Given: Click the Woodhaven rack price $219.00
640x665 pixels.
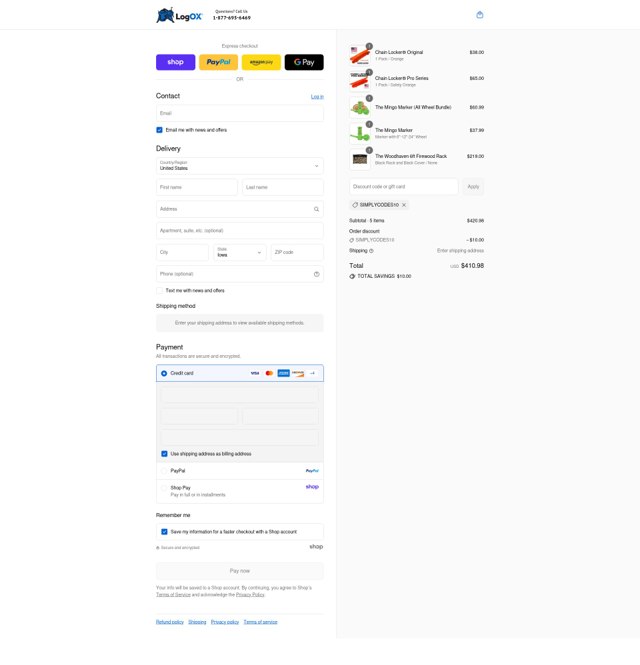Looking at the screenshot, I should pyautogui.click(x=475, y=156).
